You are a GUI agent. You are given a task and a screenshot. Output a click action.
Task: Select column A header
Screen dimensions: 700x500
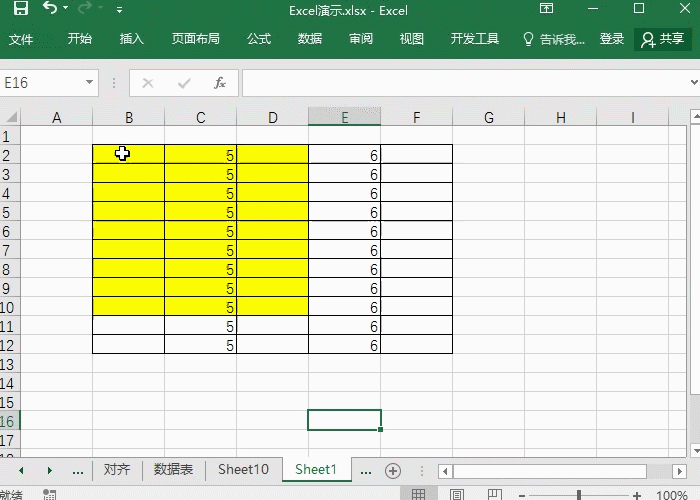[x=56, y=117]
